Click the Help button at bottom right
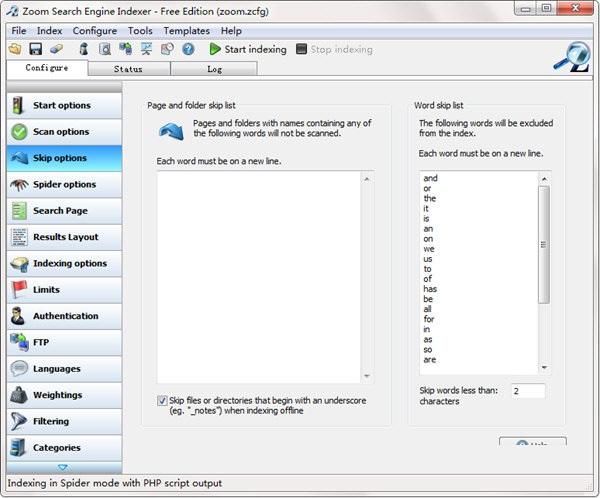 (532, 443)
